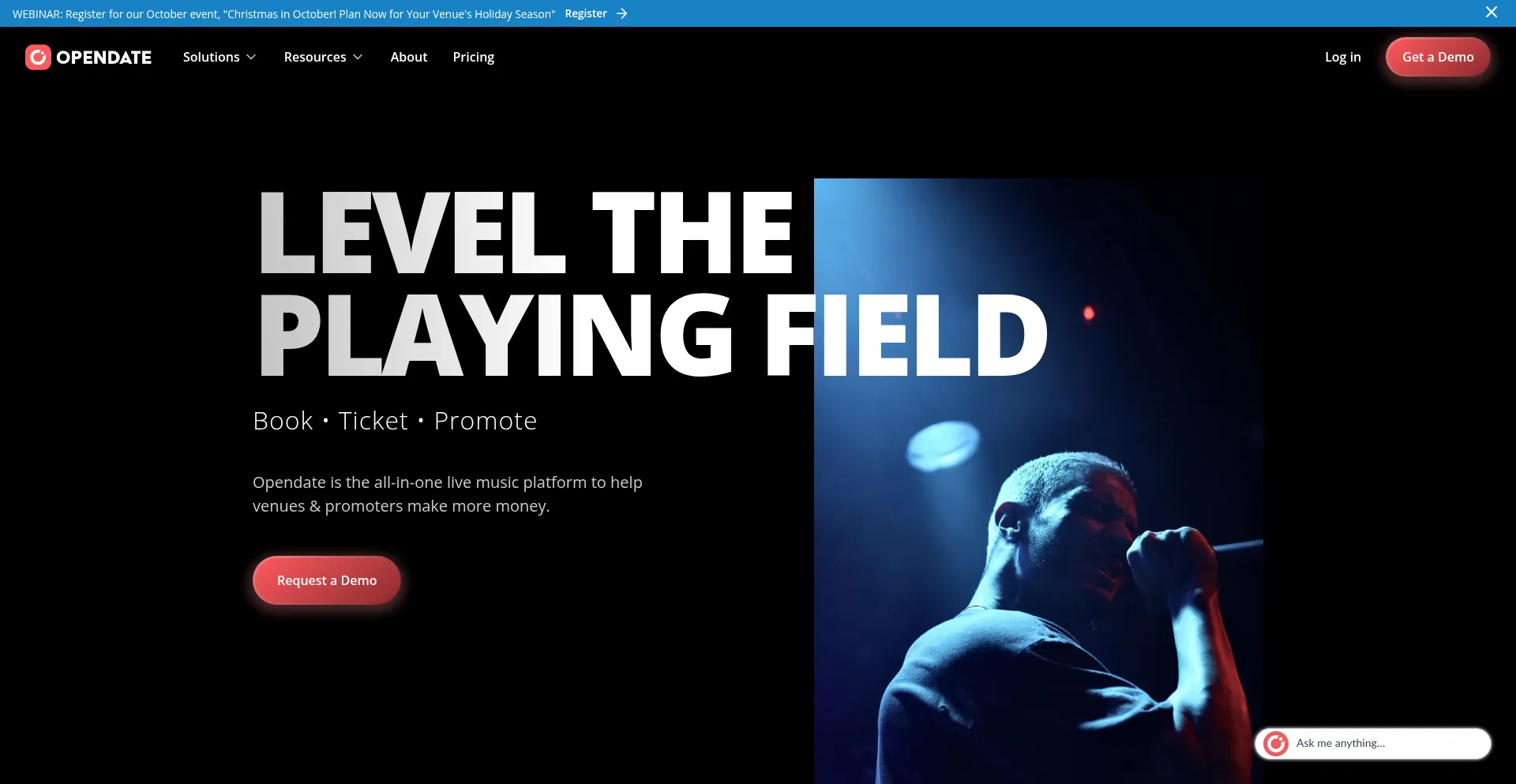Dismiss the webinar banner with the X
The height and width of the screenshot is (784, 1516).
click(1492, 12)
